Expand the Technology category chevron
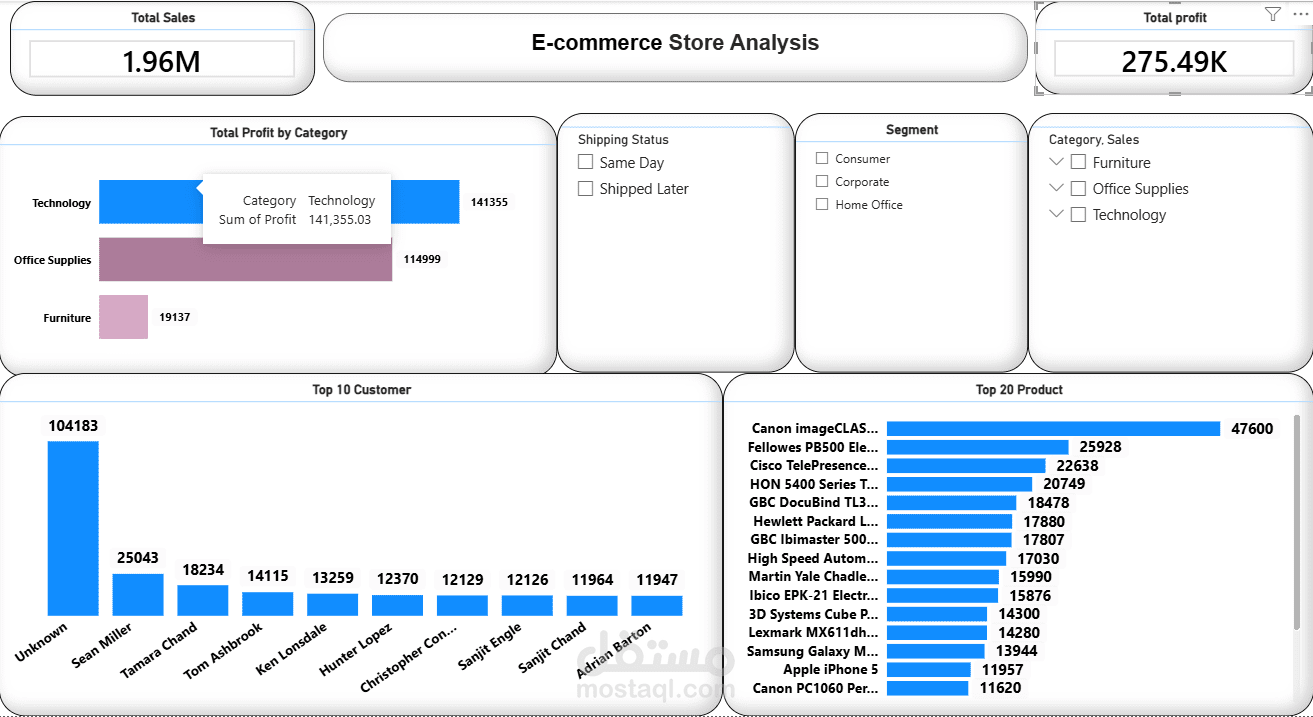Viewport: 1313px width, 717px height. pyautogui.click(x=1057, y=214)
